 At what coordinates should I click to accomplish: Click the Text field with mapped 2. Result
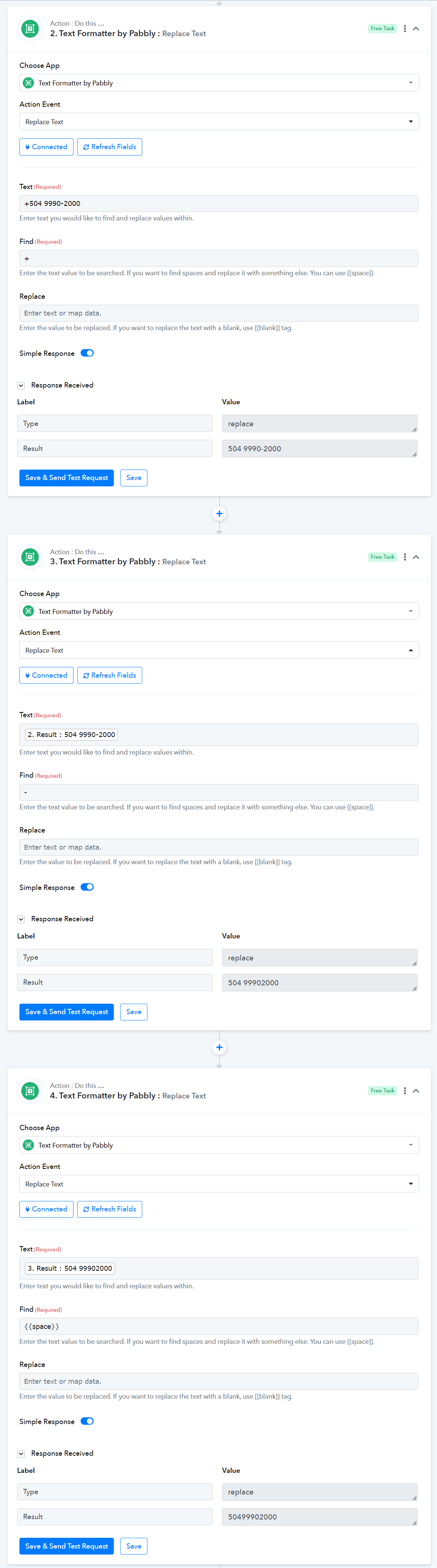point(219,735)
